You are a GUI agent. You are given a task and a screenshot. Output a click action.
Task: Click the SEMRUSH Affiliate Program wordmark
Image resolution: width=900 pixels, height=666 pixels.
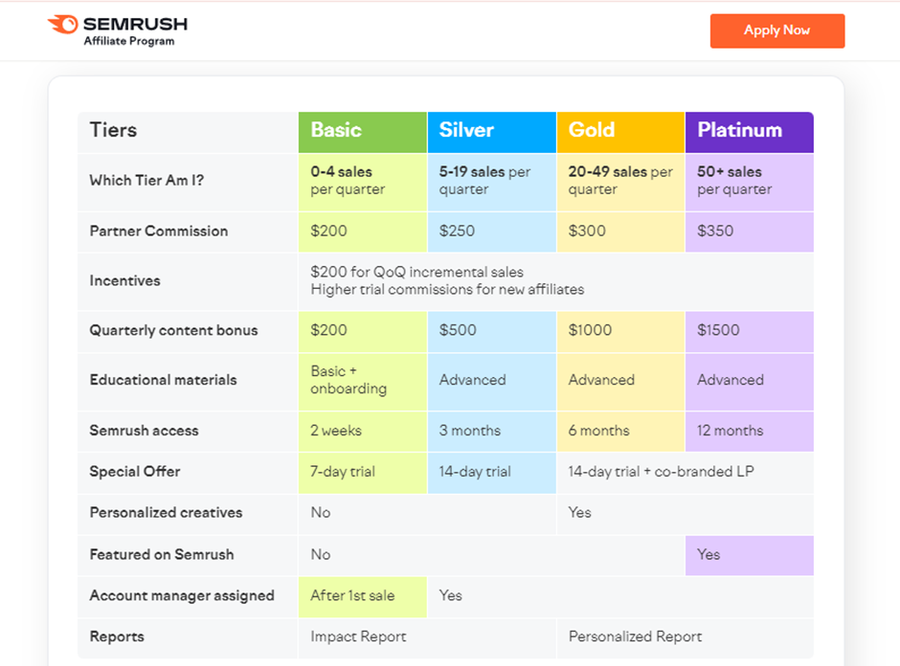pos(135,32)
